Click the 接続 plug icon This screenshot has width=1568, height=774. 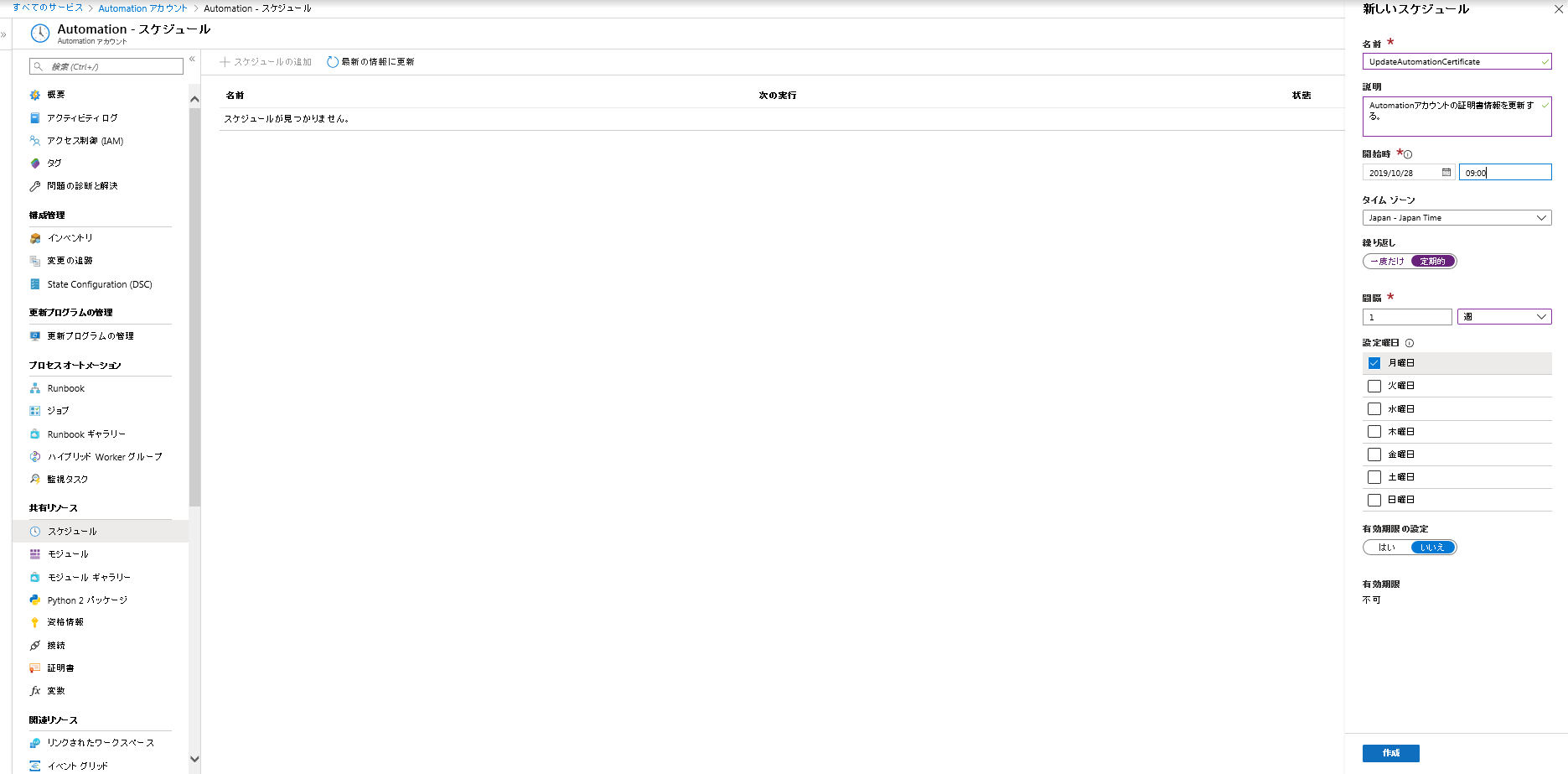(x=35, y=646)
